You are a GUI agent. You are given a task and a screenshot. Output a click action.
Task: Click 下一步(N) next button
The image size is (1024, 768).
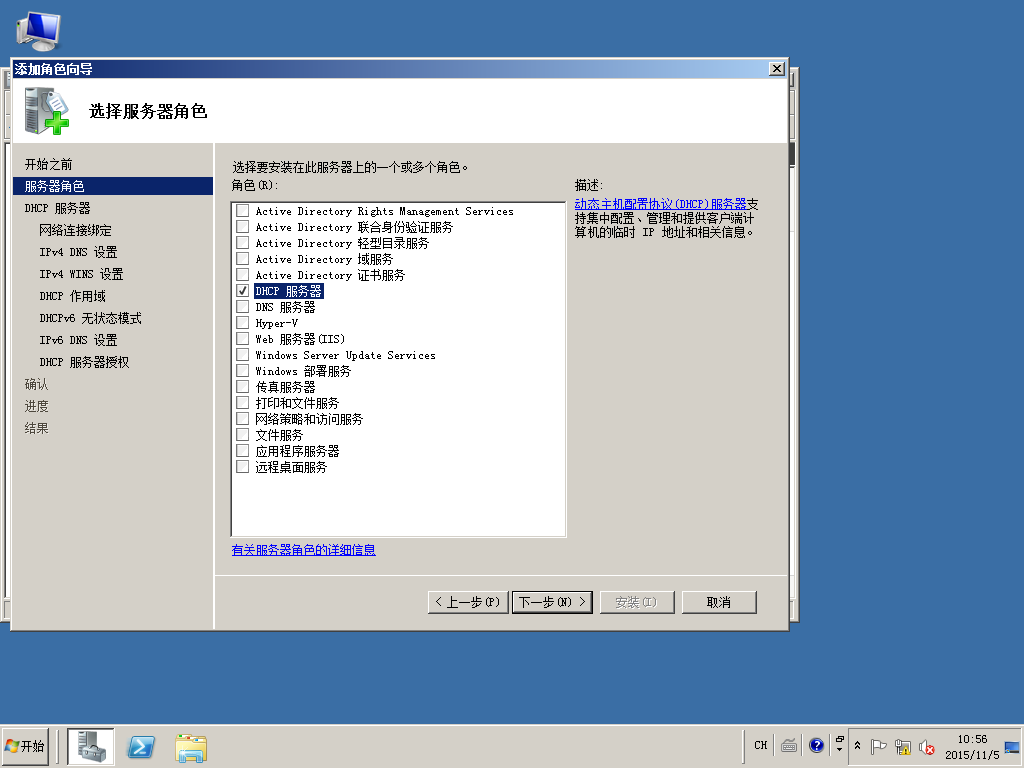point(552,602)
